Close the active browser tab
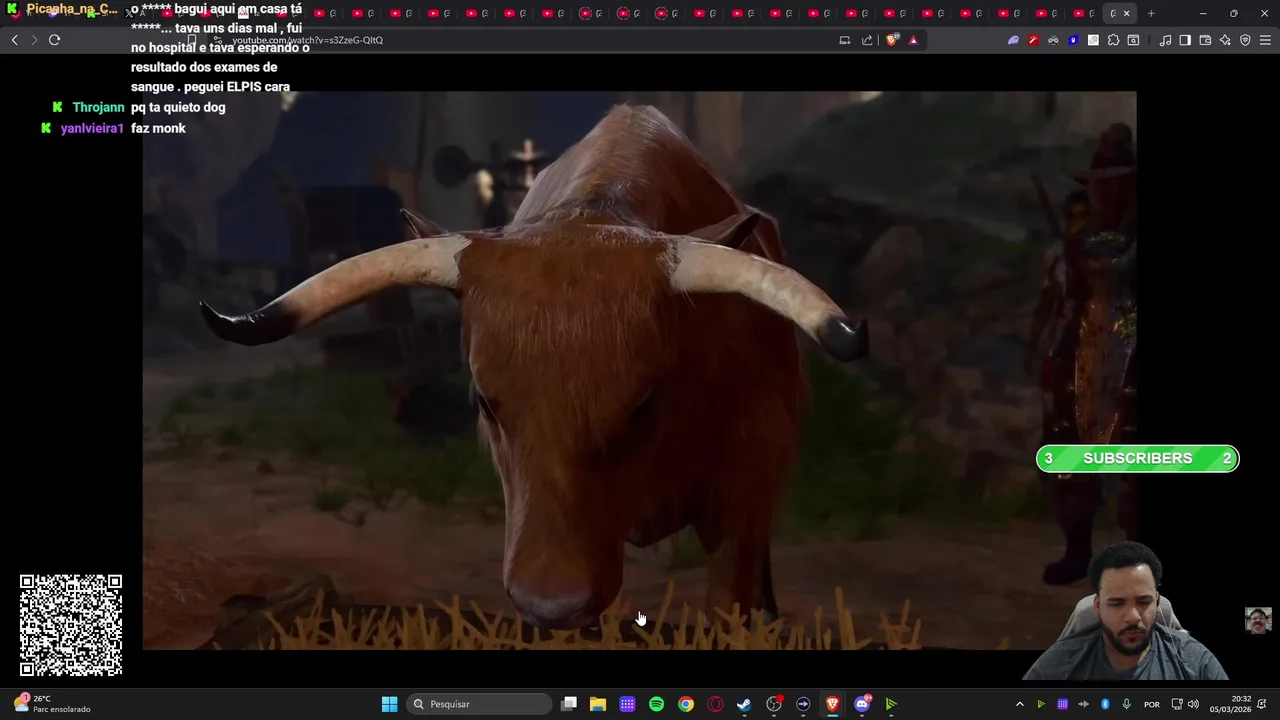Viewport: 1280px width, 720px height. (x=1126, y=13)
